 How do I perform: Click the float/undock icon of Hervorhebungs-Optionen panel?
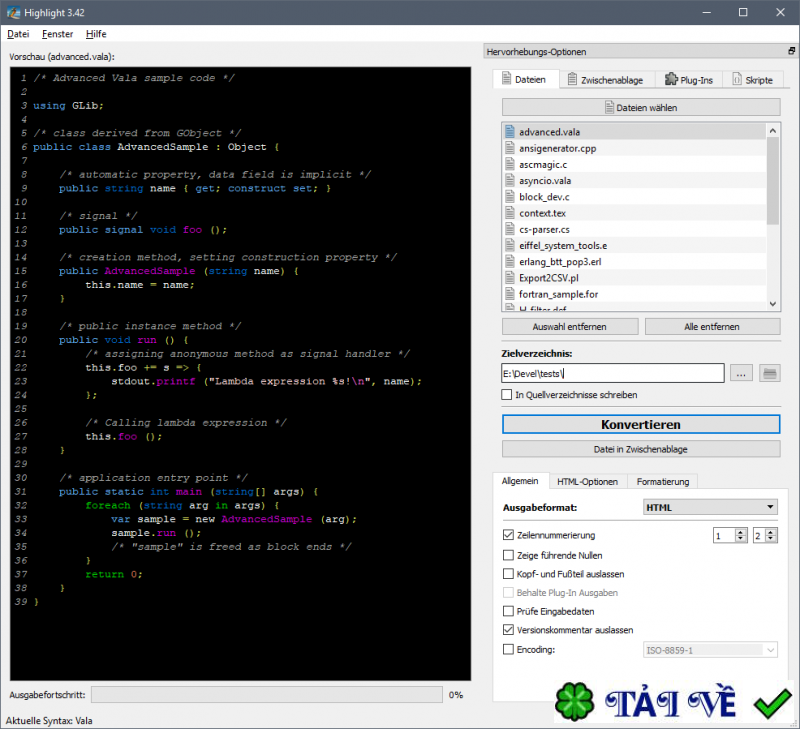(x=792, y=51)
